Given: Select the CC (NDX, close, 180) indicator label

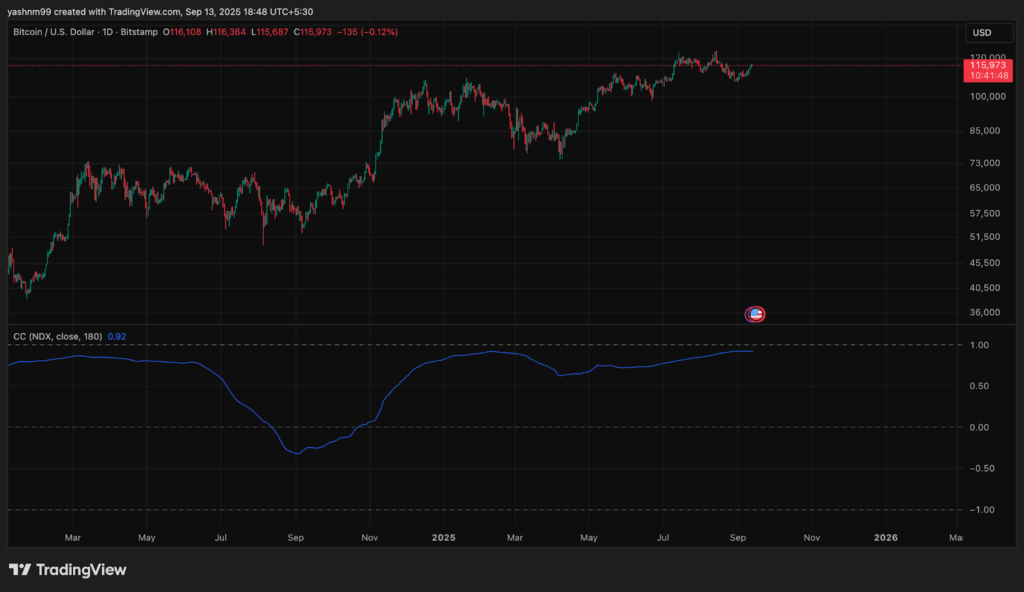Looking at the screenshot, I should tap(55, 337).
